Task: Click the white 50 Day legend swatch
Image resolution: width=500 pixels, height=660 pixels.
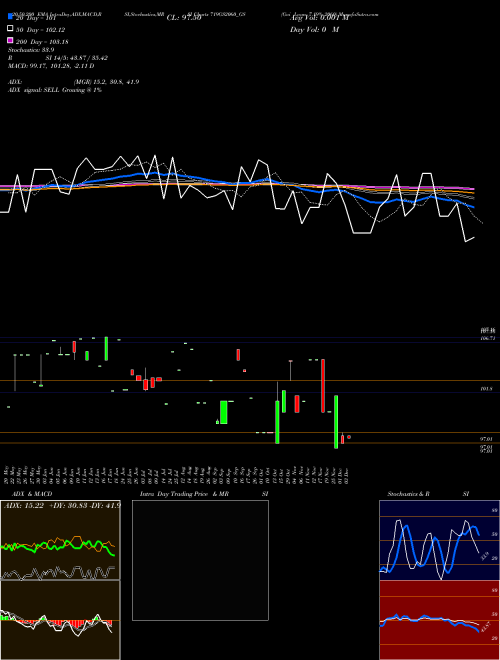Action: [x=10, y=28]
